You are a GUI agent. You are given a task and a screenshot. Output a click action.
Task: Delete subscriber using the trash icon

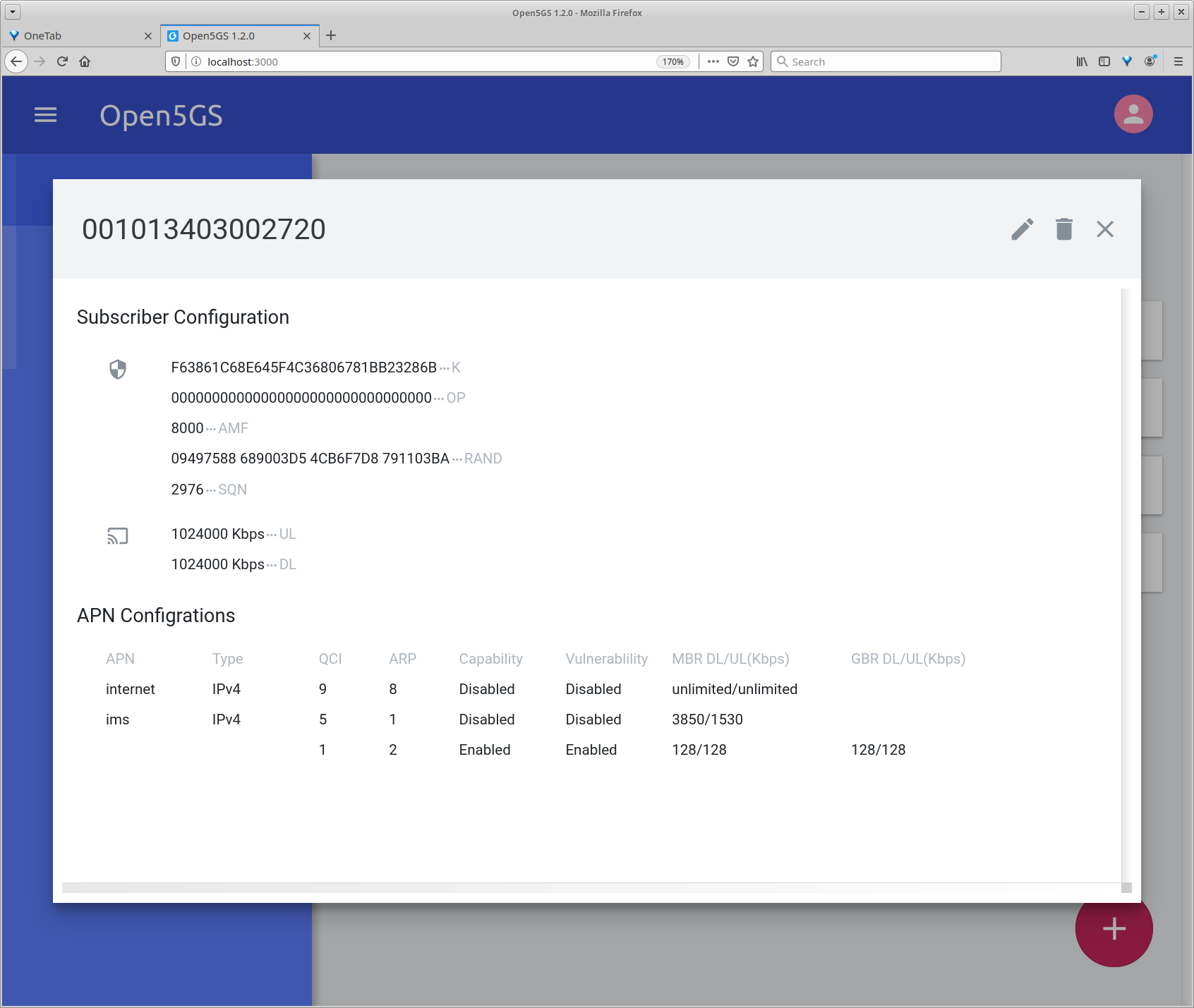(1064, 229)
